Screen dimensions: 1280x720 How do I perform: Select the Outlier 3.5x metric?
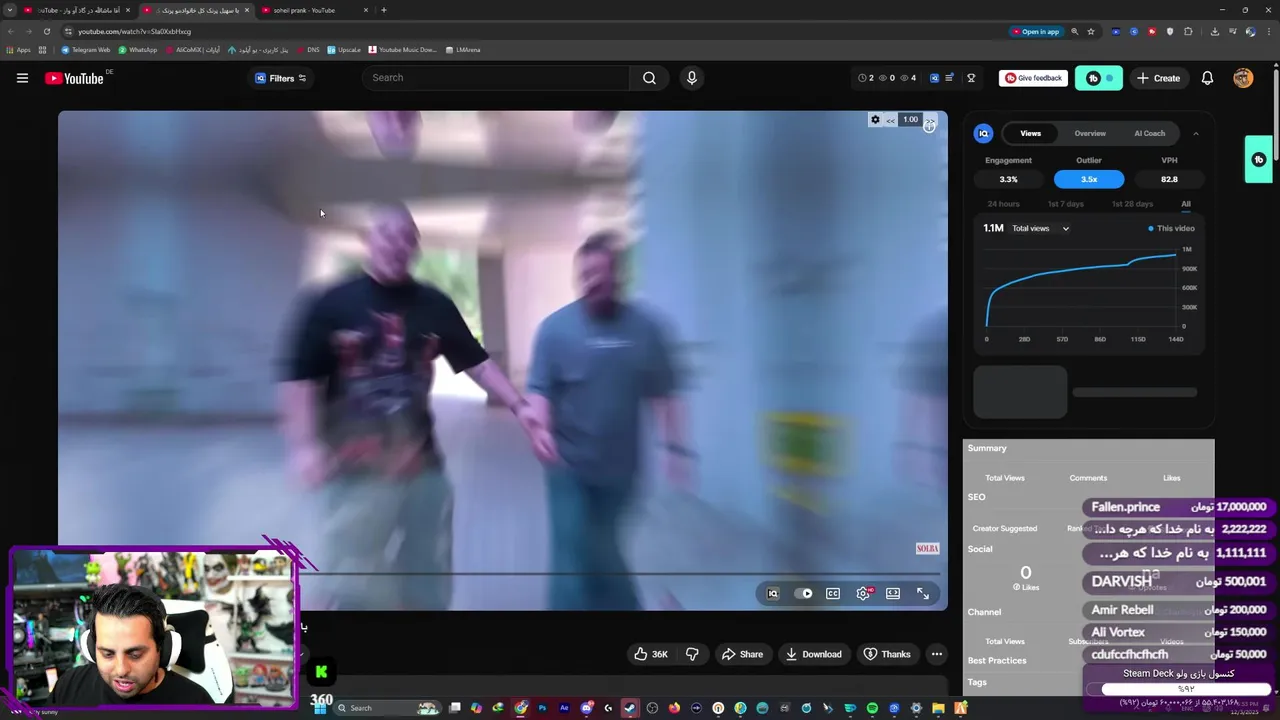pyautogui.click(x=1089, y=179)
